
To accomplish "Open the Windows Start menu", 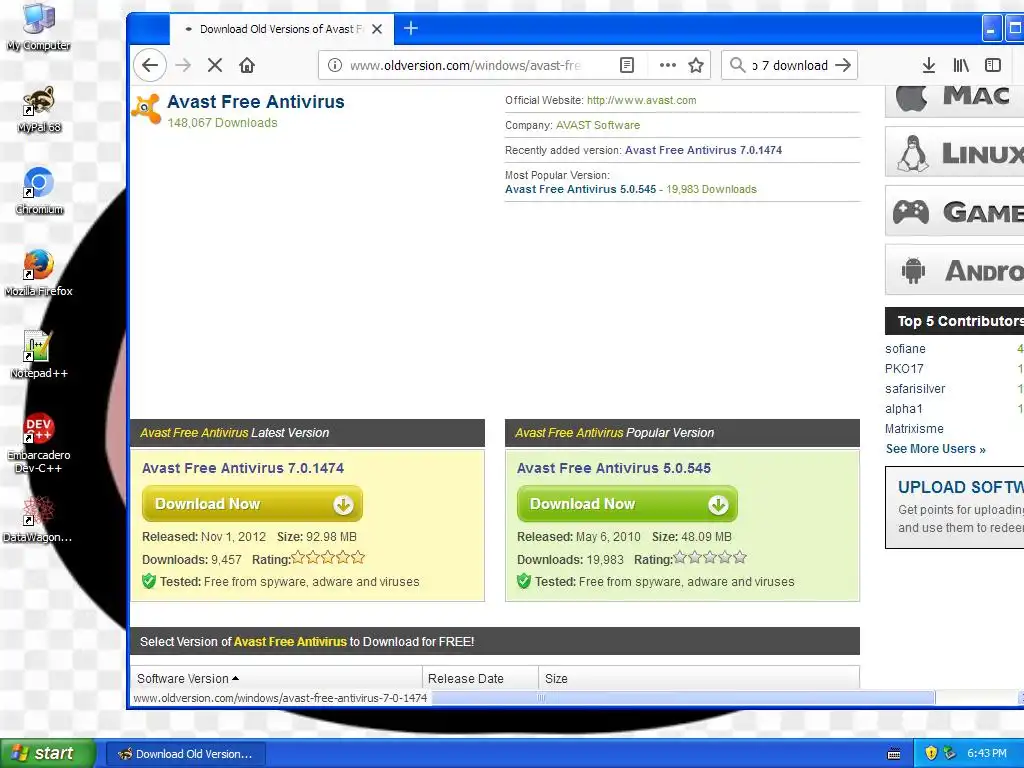I will tap(48, 753).
